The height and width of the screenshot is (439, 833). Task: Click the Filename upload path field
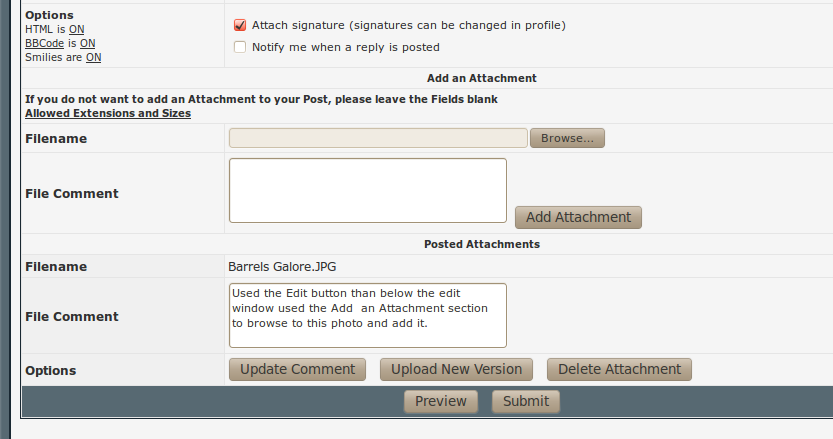(x=378, y=138)
